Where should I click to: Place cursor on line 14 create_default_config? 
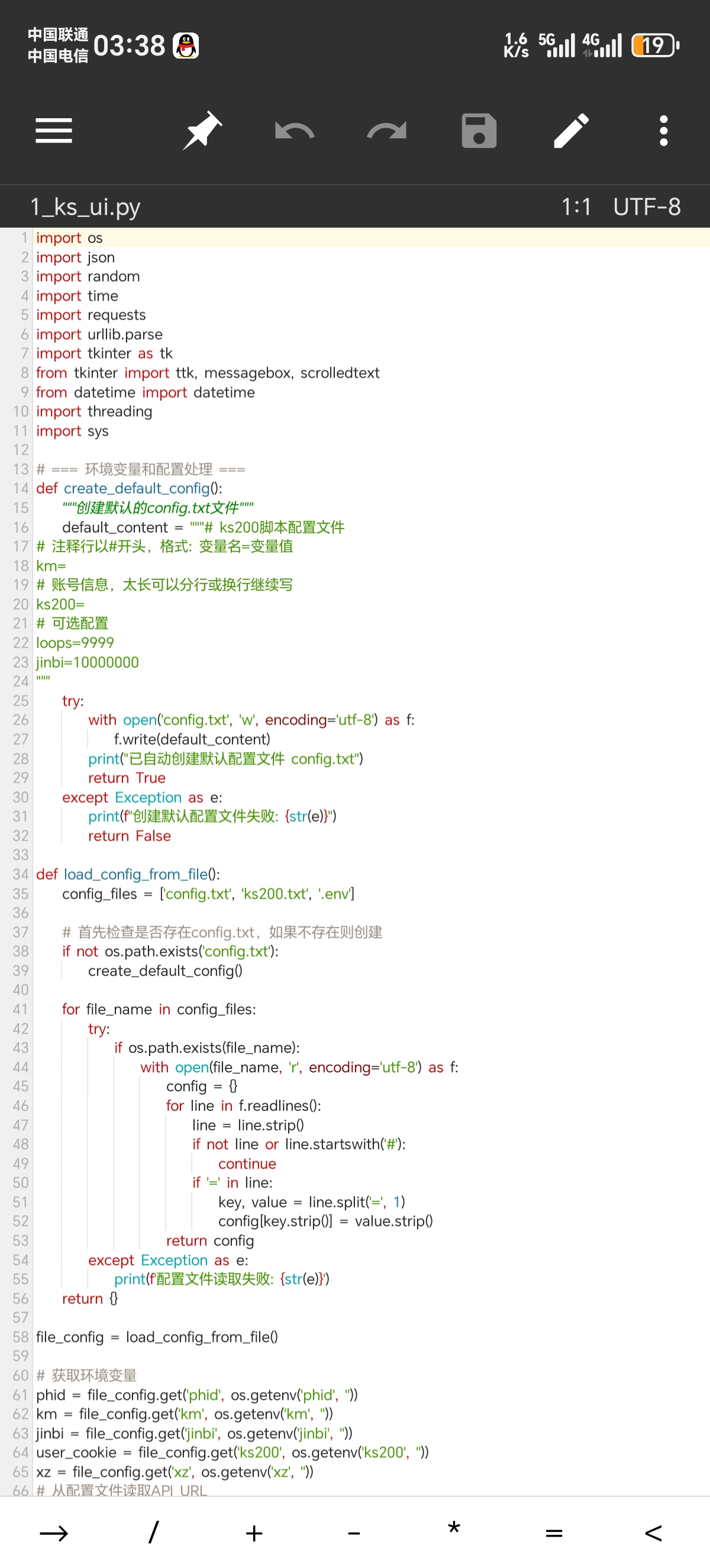coord(137,488)
